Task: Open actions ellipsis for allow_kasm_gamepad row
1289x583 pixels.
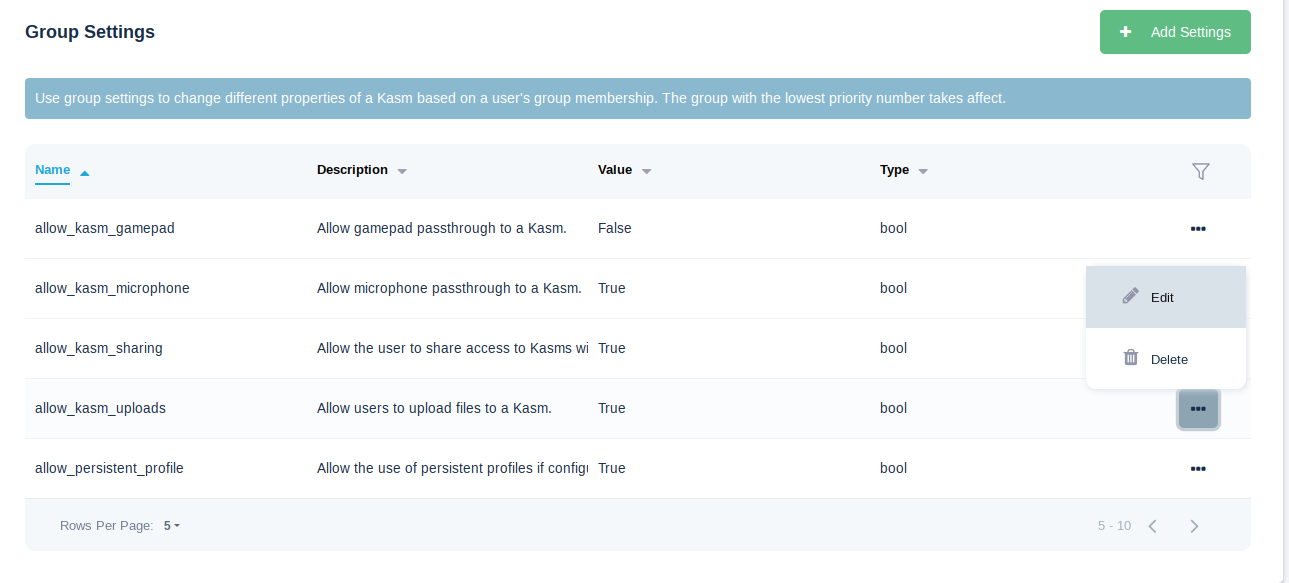Action: (x=1198, y=228)
